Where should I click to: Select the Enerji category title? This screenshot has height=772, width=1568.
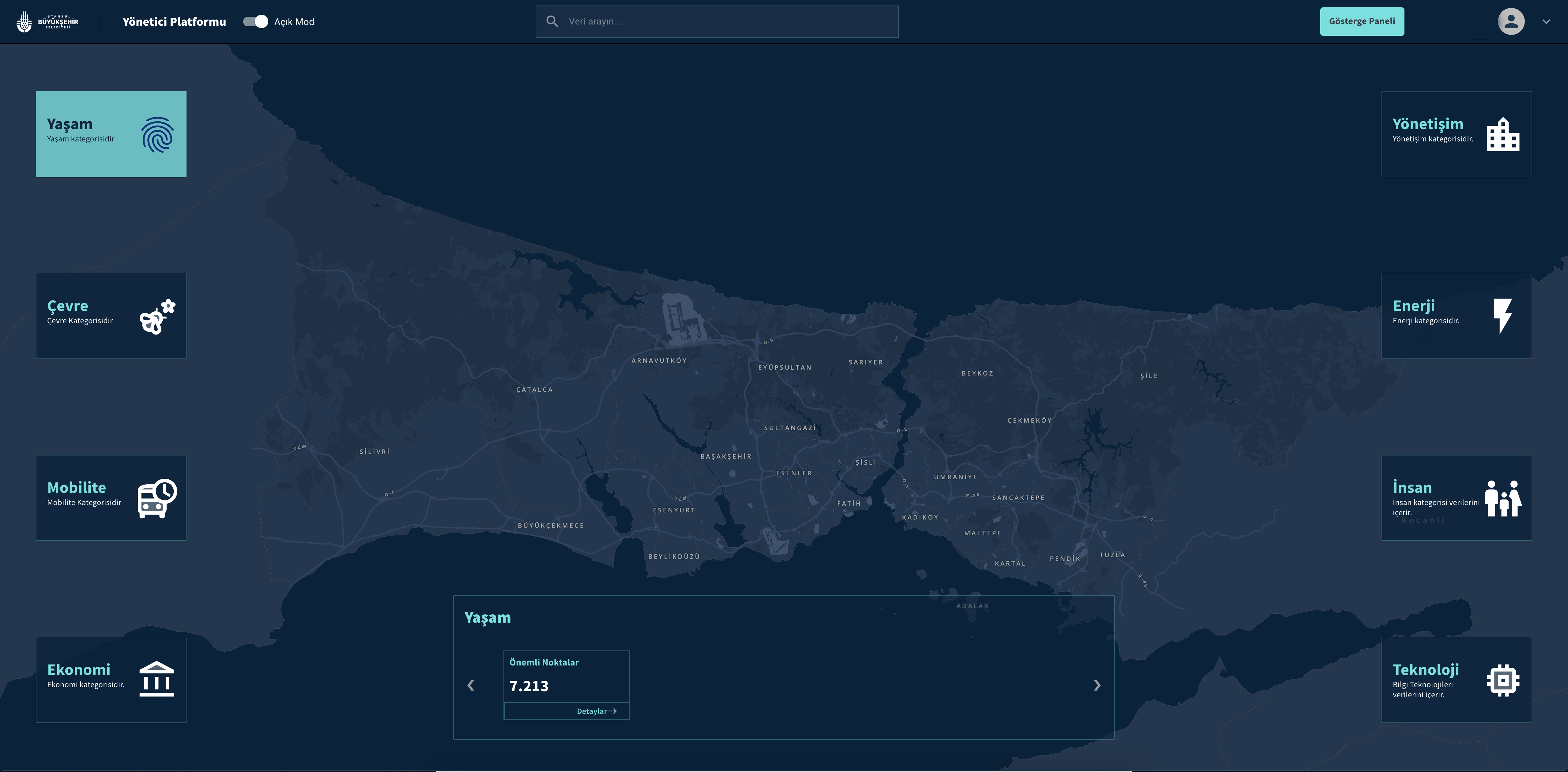pyautogui.click(x=1414, y=306)
